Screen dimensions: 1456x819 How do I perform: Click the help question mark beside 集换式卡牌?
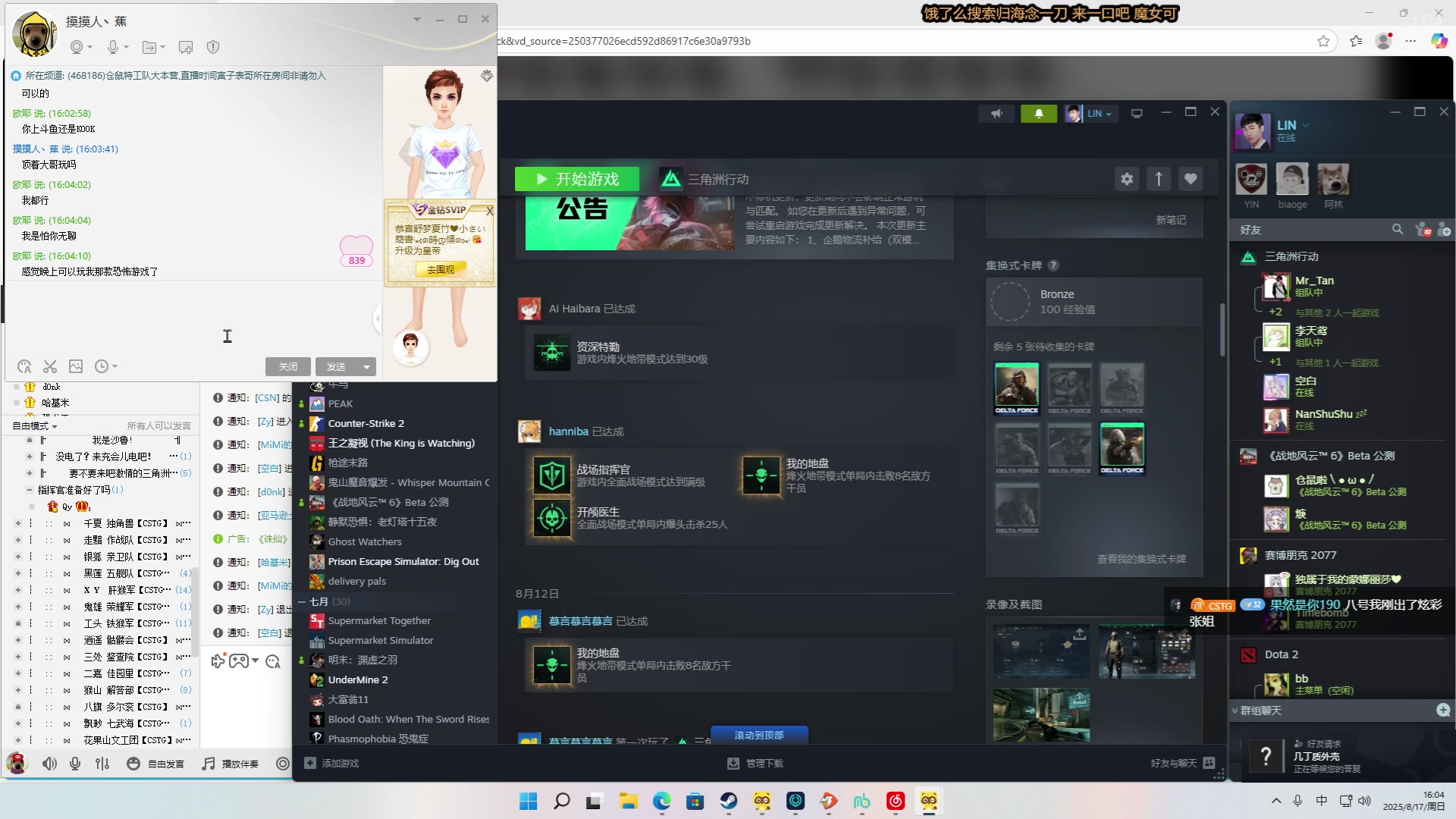[1053, 265]
